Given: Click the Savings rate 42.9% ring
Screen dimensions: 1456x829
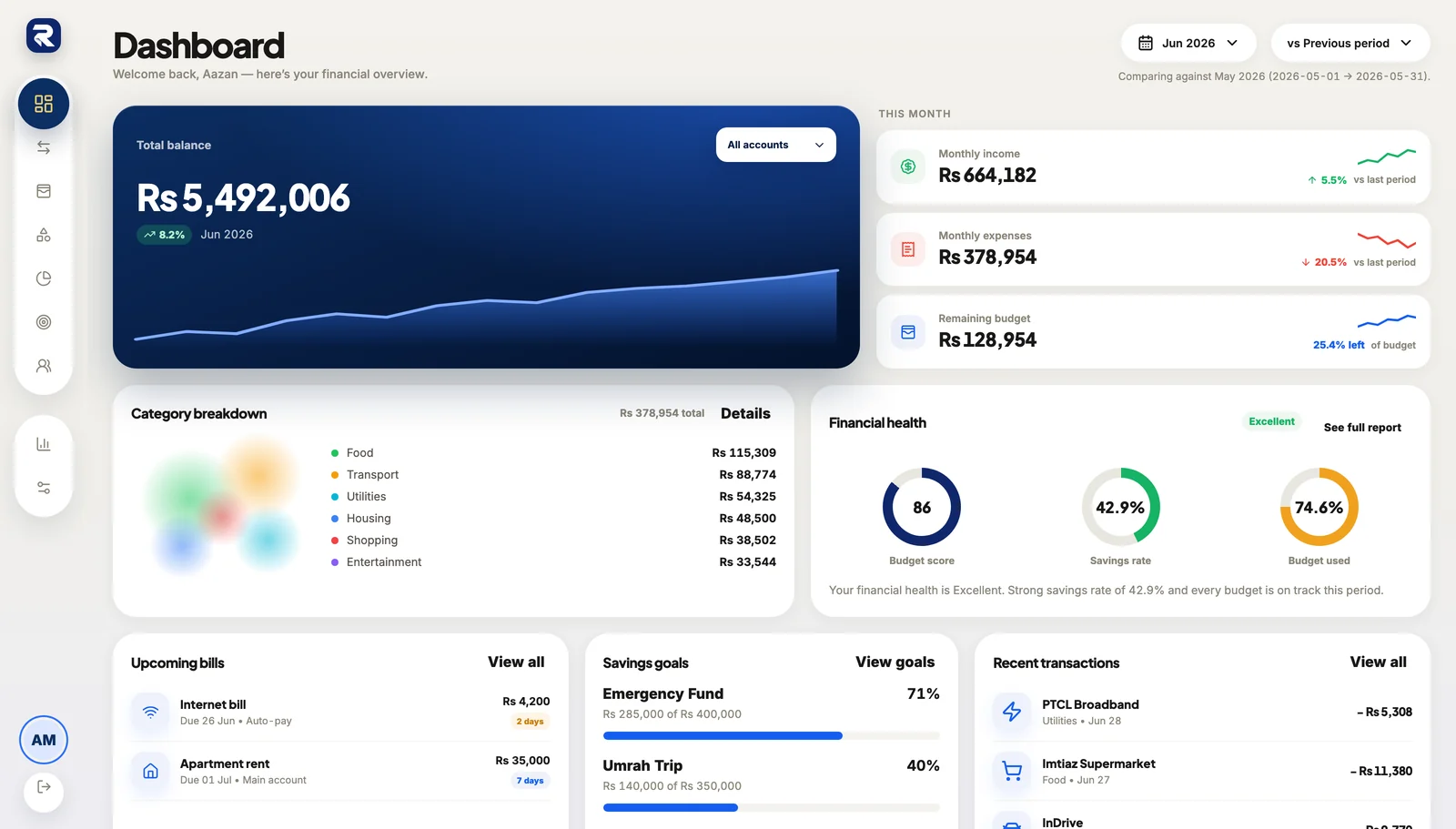Looking at the screenshot, I should [1120, 507].
